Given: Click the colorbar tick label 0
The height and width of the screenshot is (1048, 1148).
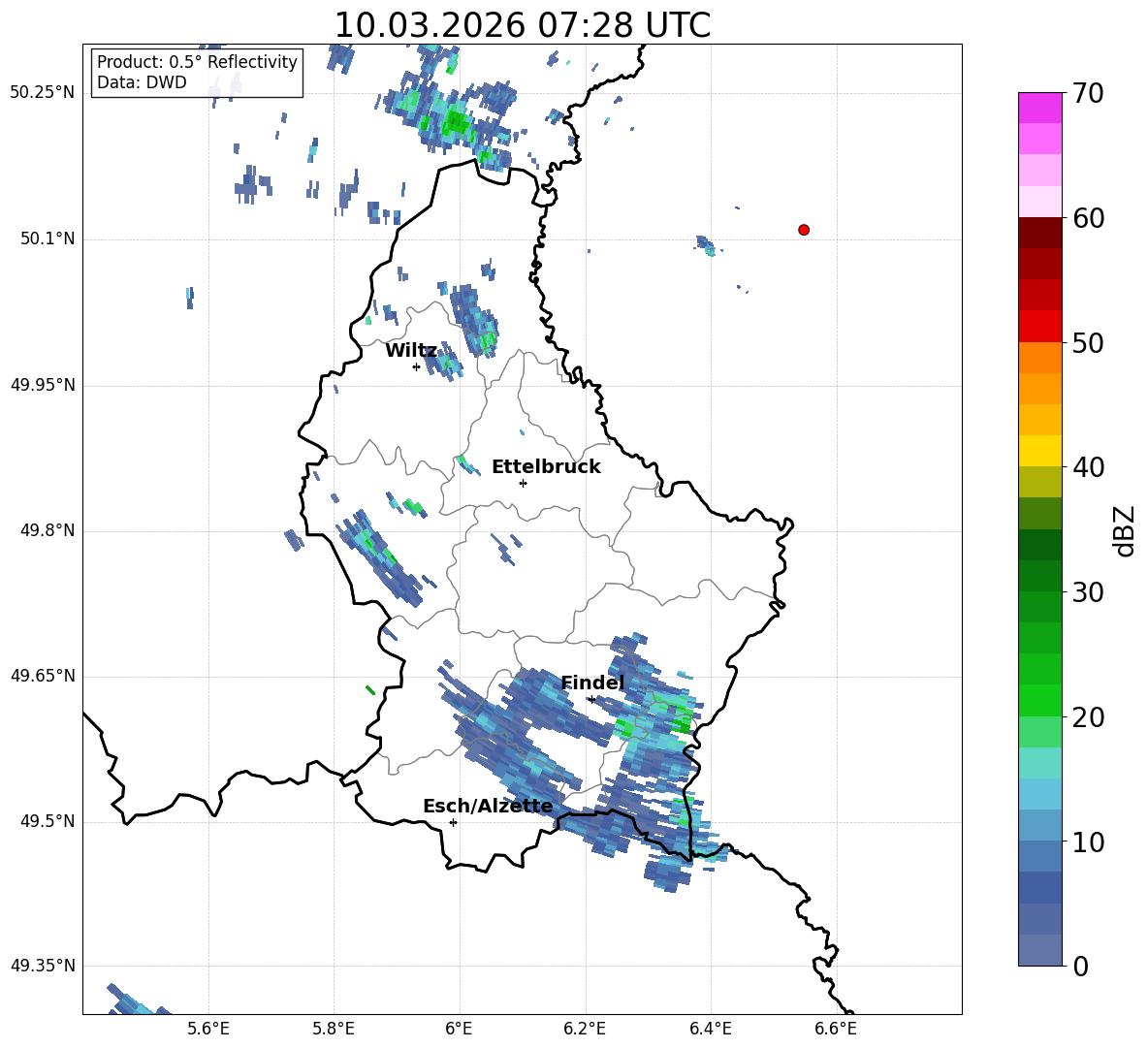Looking at the screenshot, I should tap(1080, 967).
